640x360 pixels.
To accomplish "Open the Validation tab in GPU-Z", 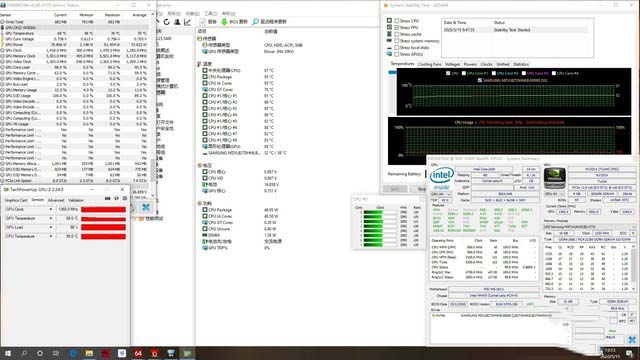I will coord(76,200).
